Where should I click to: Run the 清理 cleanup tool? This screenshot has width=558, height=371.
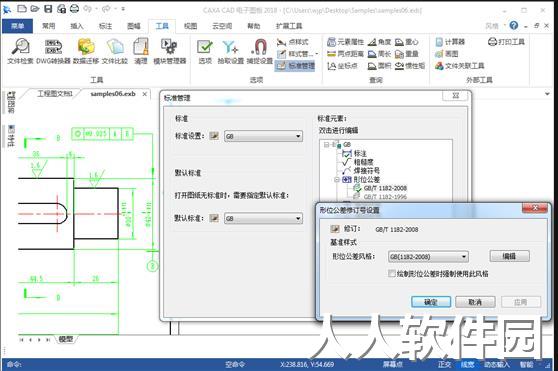[x=141, y=51]
